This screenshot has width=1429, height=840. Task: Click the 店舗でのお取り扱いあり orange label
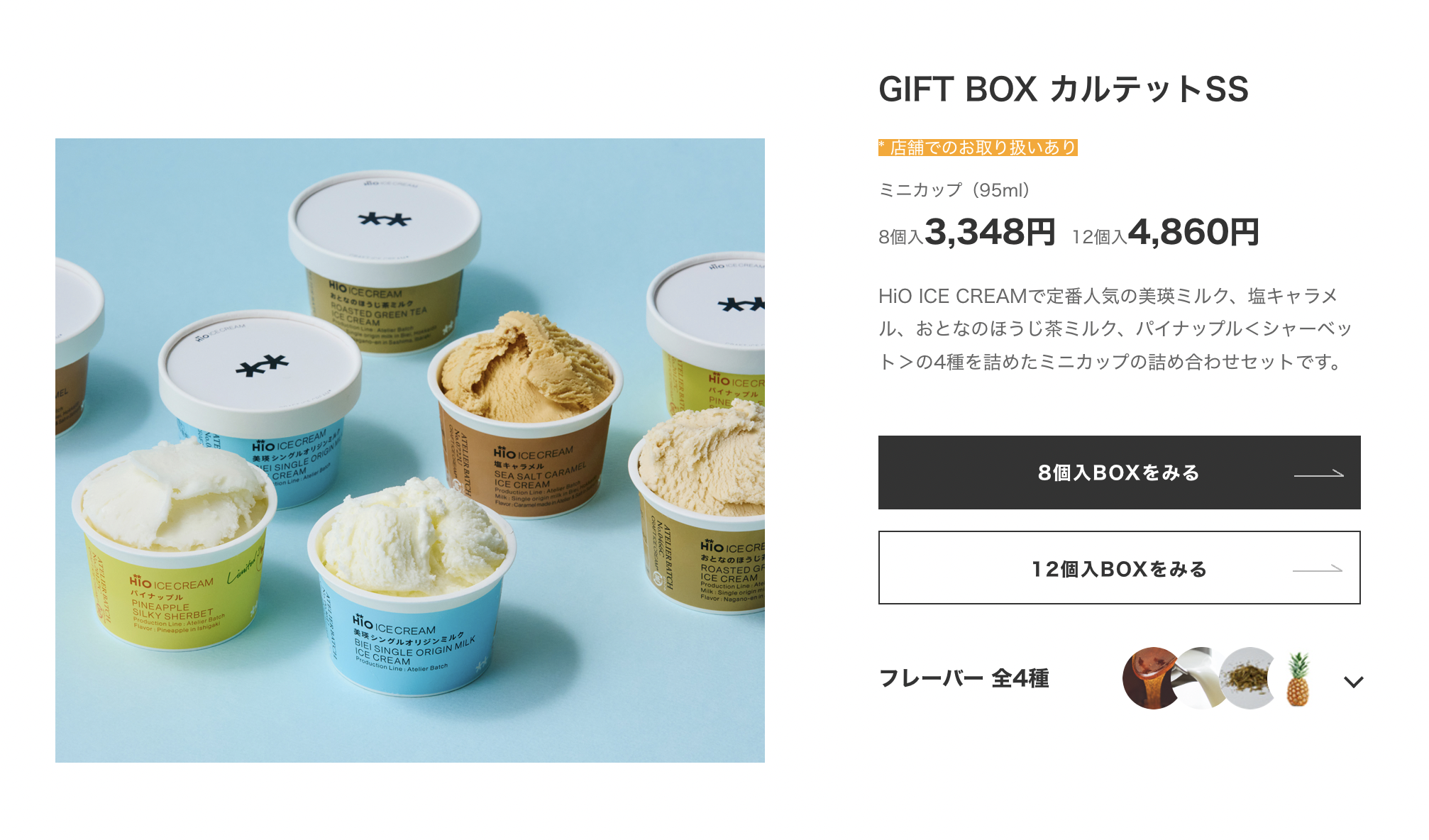pyautogui.click(x=978, y=148)
